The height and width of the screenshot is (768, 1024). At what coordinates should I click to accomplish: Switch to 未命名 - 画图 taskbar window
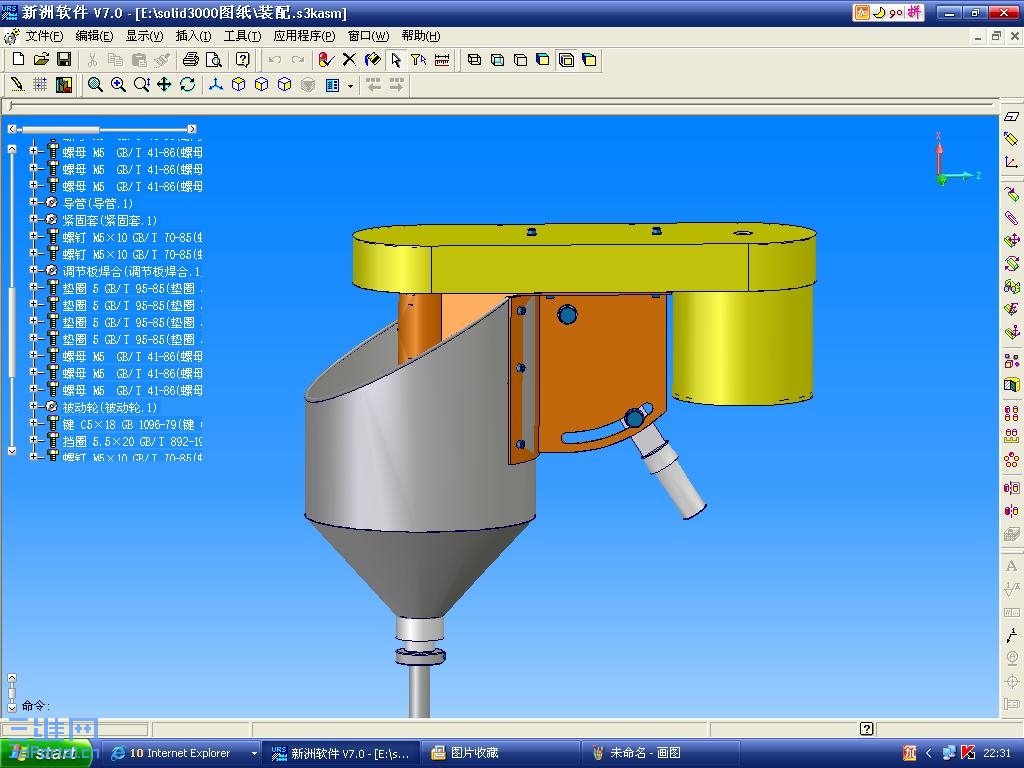click(x=660, y=753)
